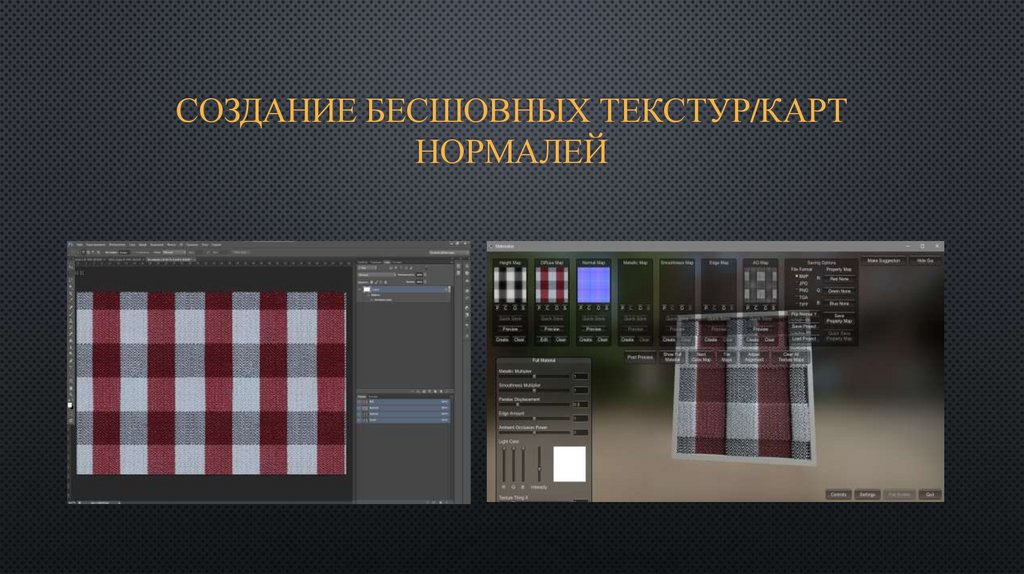Click the Next Cube Map button
The width and height of the screenshot is (1024, 574).
tap(701, 357)
